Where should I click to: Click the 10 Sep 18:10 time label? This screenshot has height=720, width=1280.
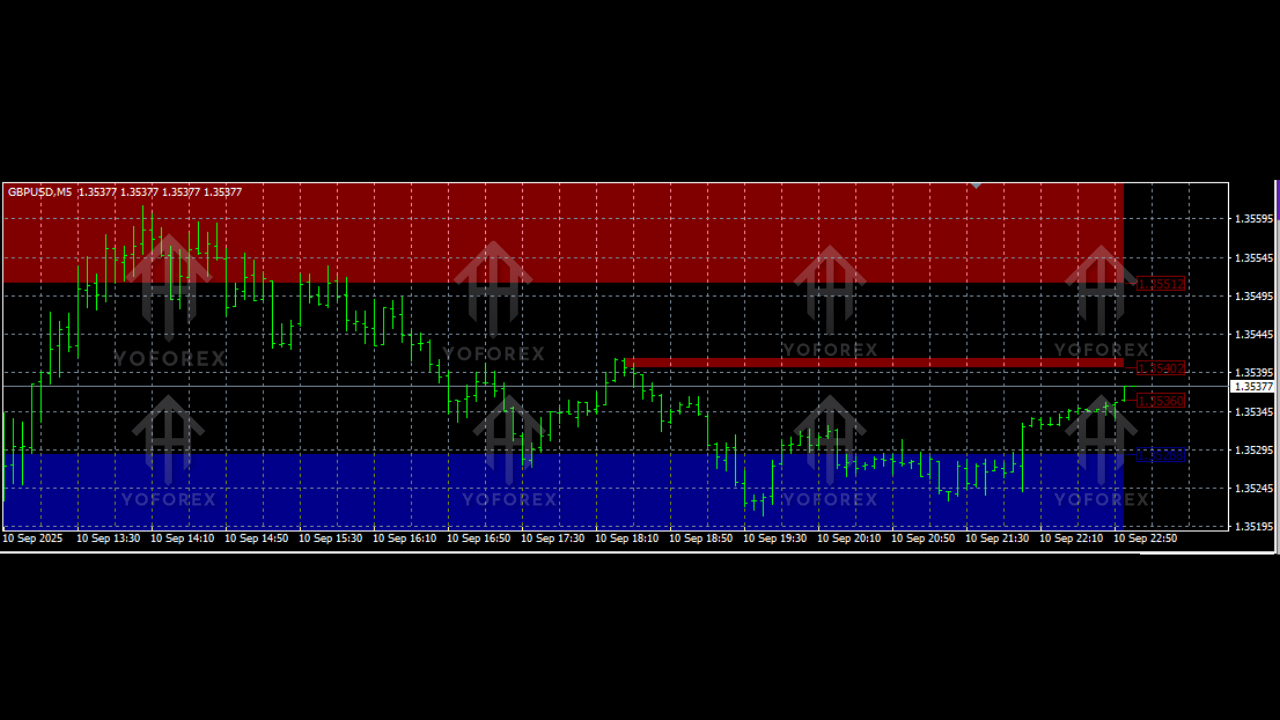tap(626, 538)
